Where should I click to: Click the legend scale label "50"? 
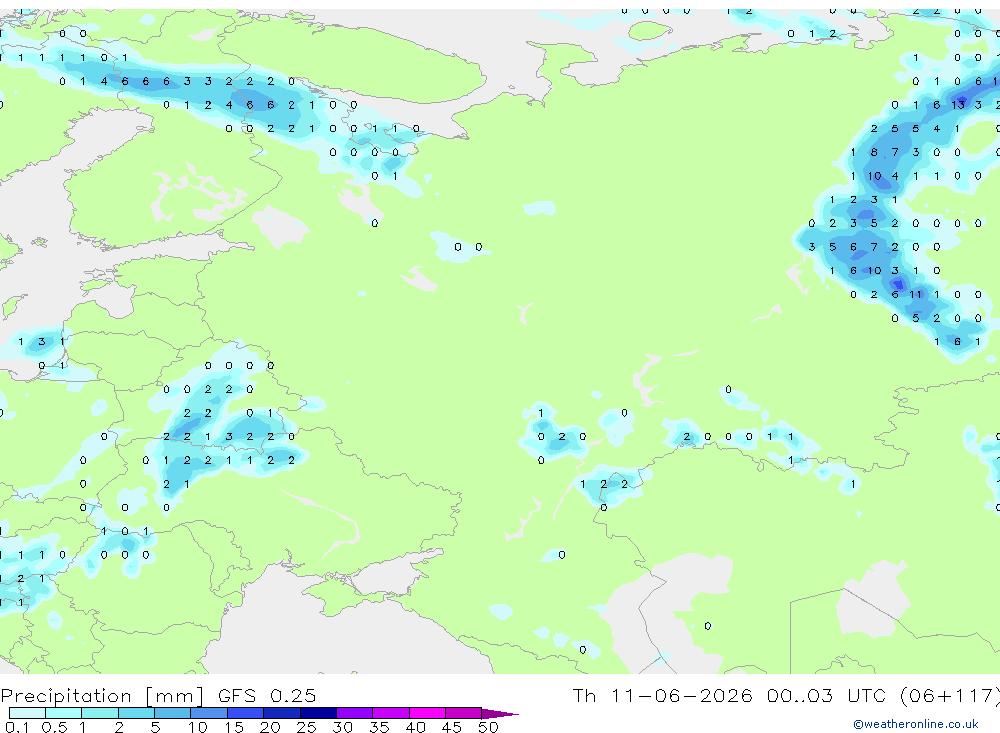[488, 727]
